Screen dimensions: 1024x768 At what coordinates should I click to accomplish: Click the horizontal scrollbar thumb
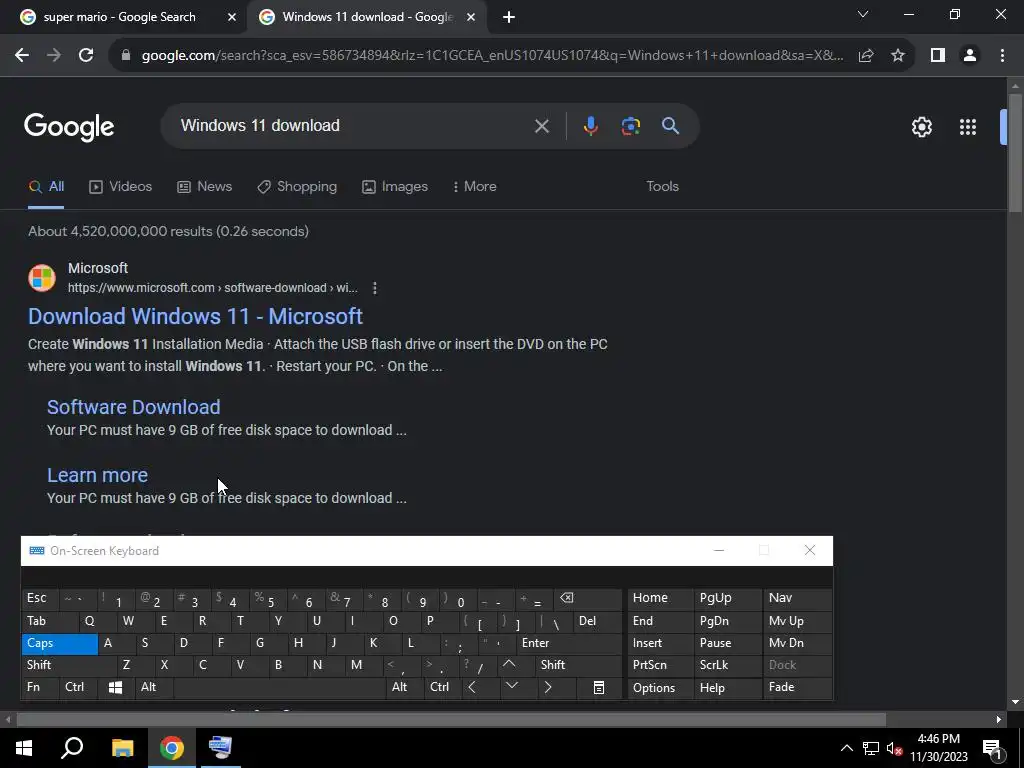[451, 720]
